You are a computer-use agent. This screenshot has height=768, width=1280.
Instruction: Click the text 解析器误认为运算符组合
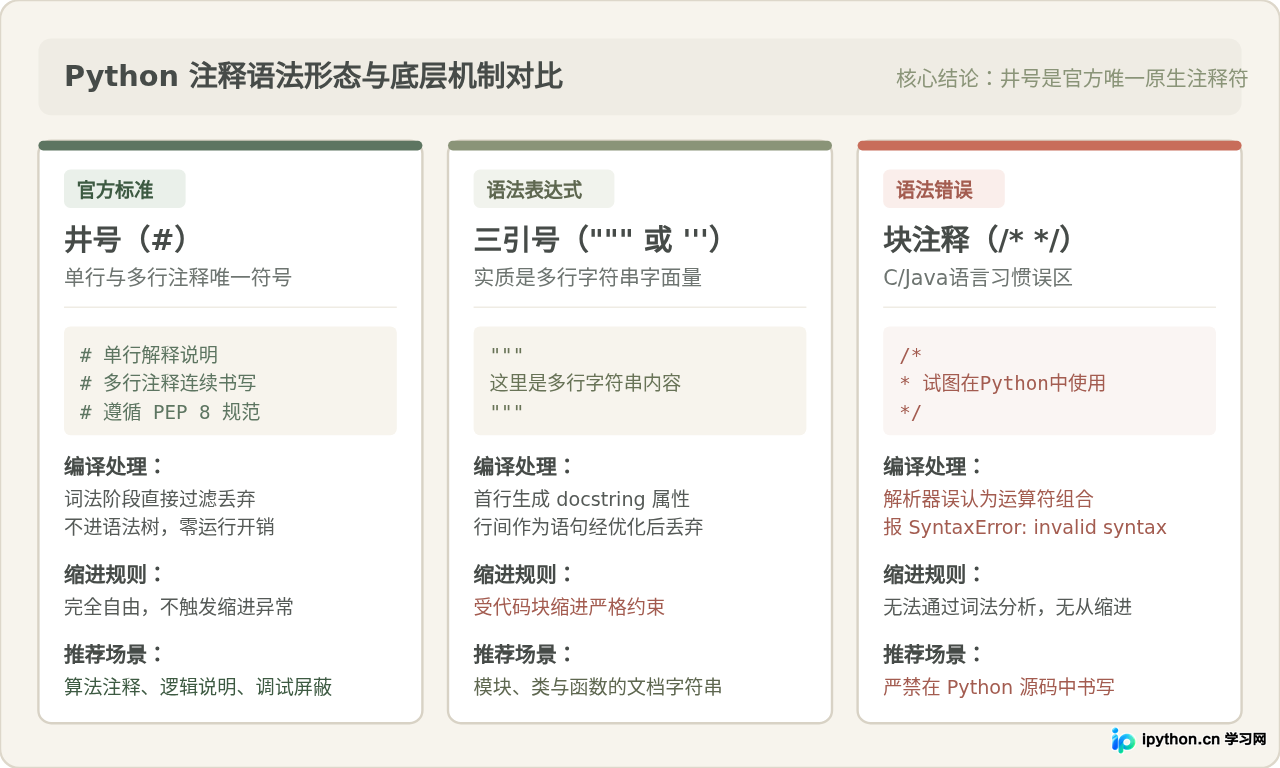(x=989, y=498)
